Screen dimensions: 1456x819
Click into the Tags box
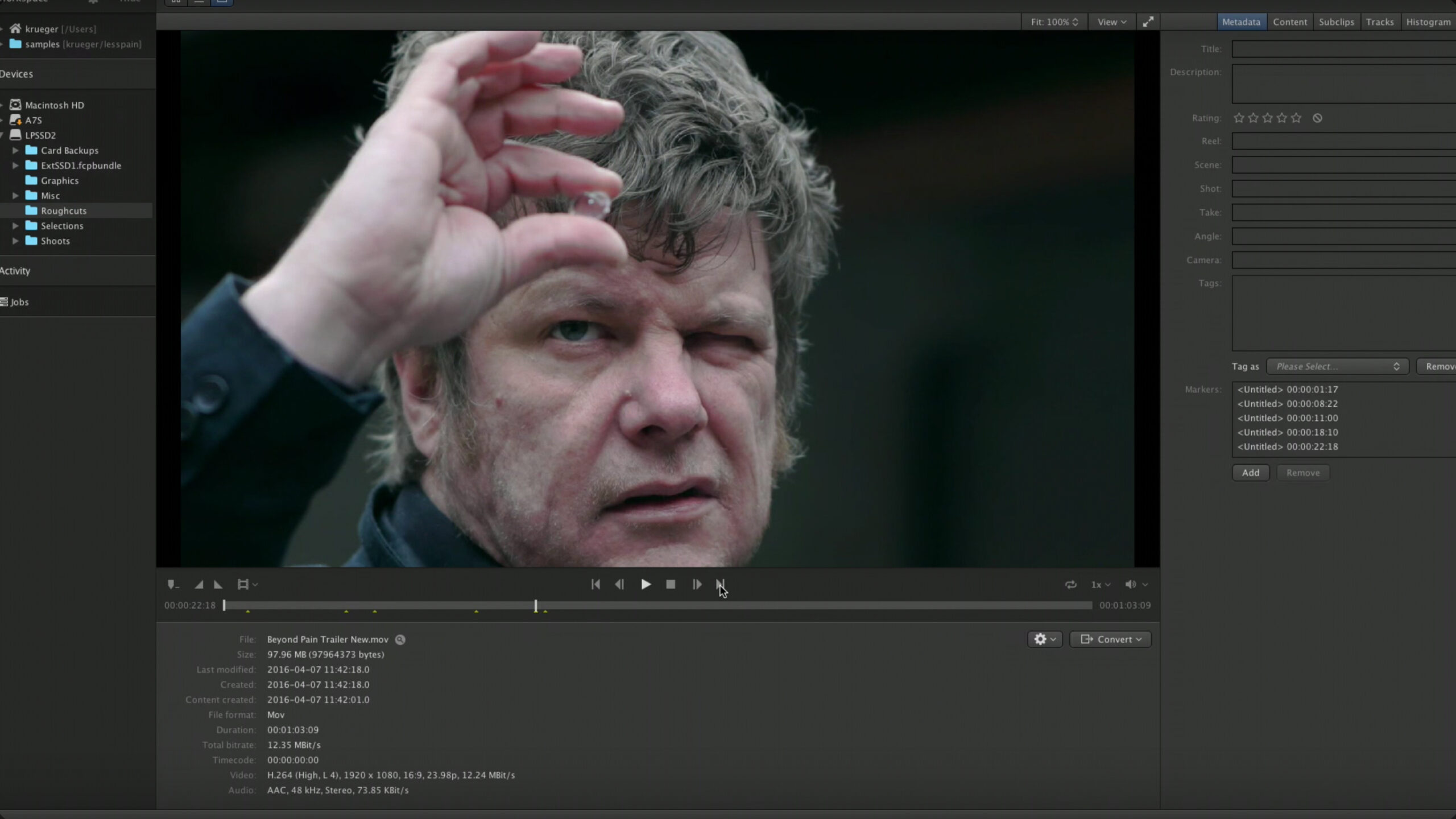point(1344,313)
